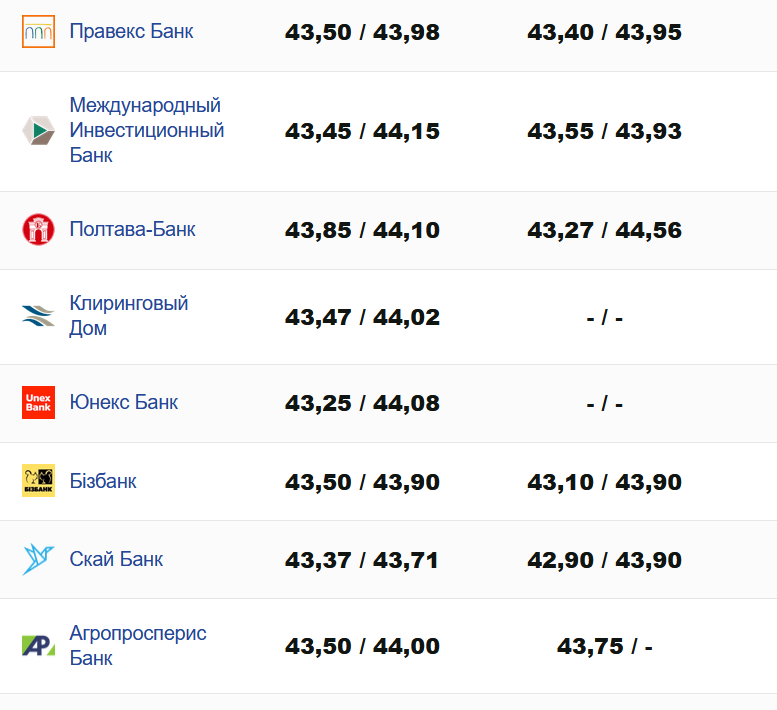Select Полтава-Банк's 43,27 / 44,56 rate

click(x=604, y=231)
